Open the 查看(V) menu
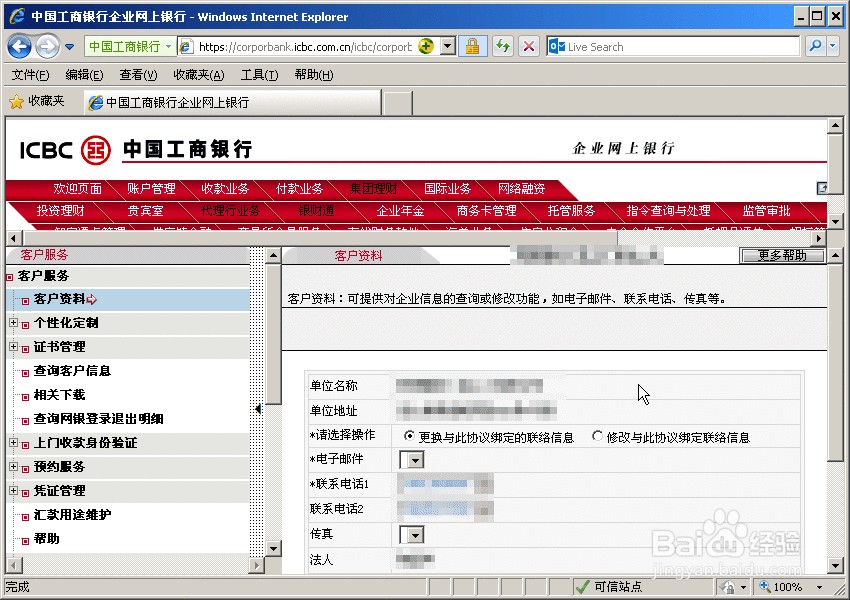This screenshot has height=600, width=850. click(138, 75)
